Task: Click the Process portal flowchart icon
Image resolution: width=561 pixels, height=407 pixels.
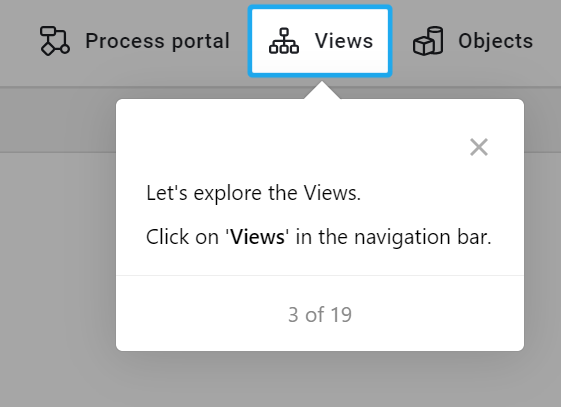Action: [x=55, y=40]
